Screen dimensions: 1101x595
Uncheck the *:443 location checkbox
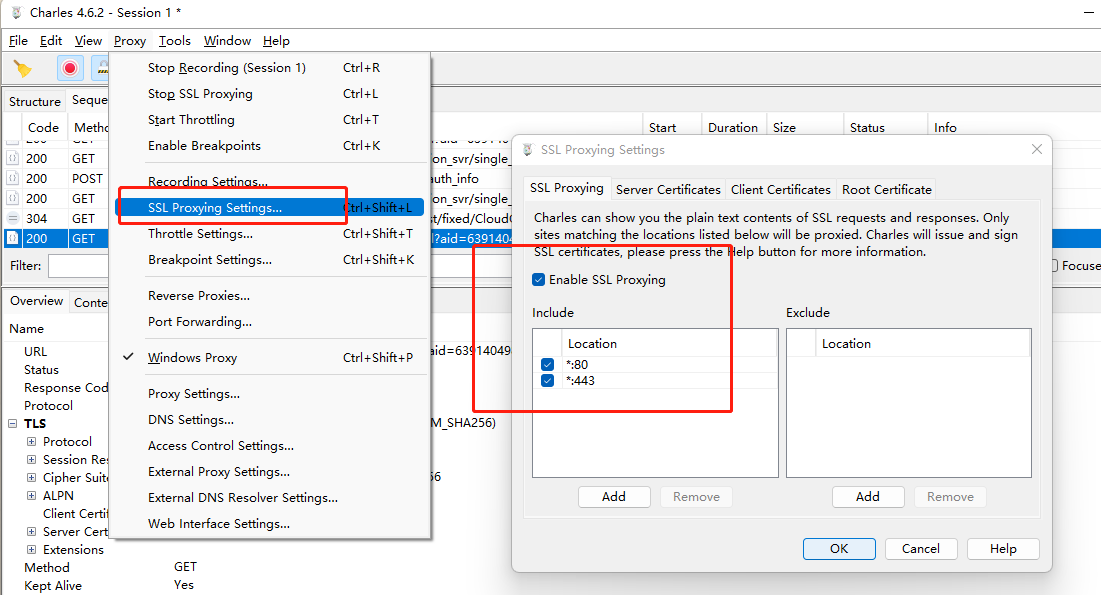pos(548,381)
